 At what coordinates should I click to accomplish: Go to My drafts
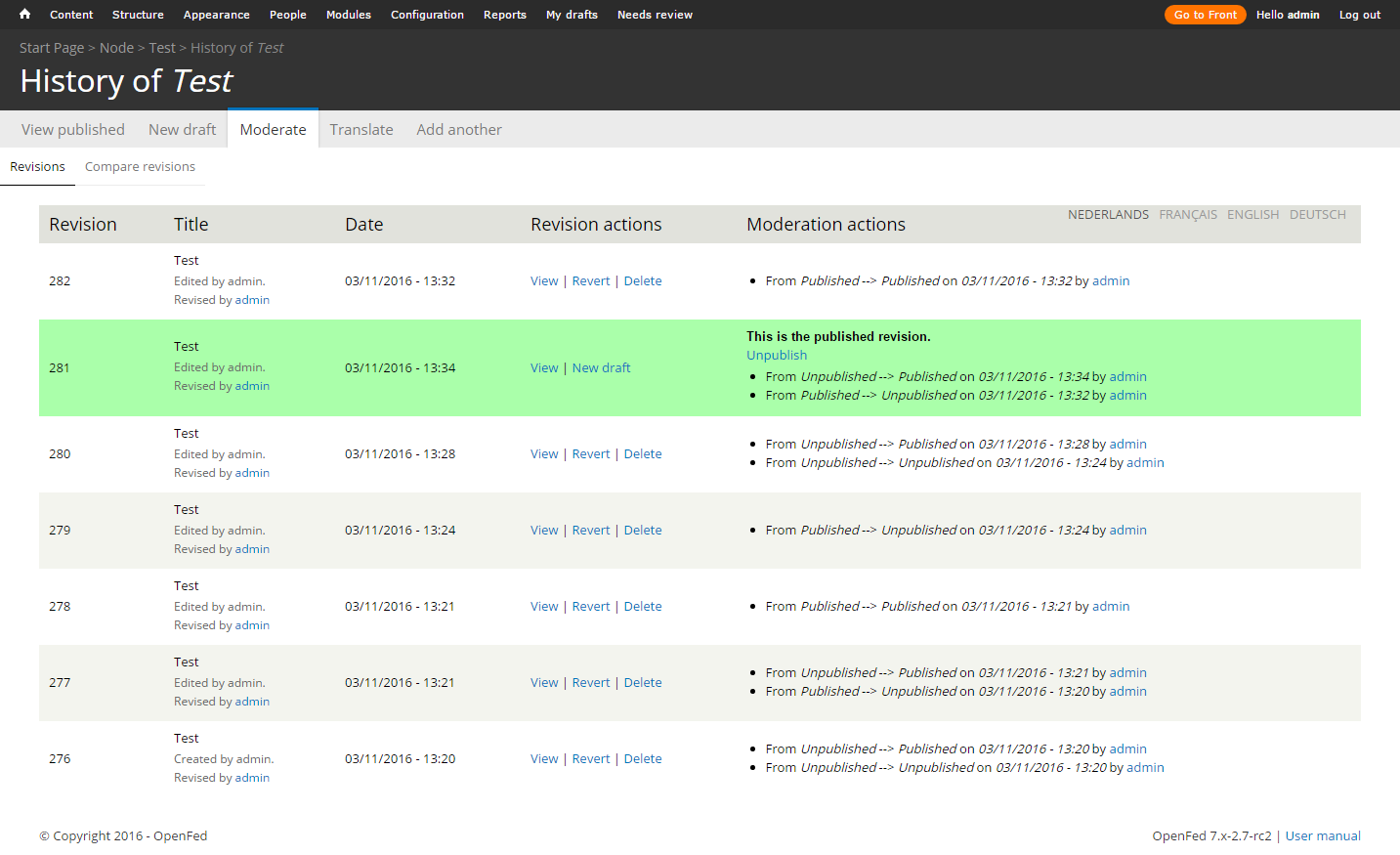click(x=572, y=15)
